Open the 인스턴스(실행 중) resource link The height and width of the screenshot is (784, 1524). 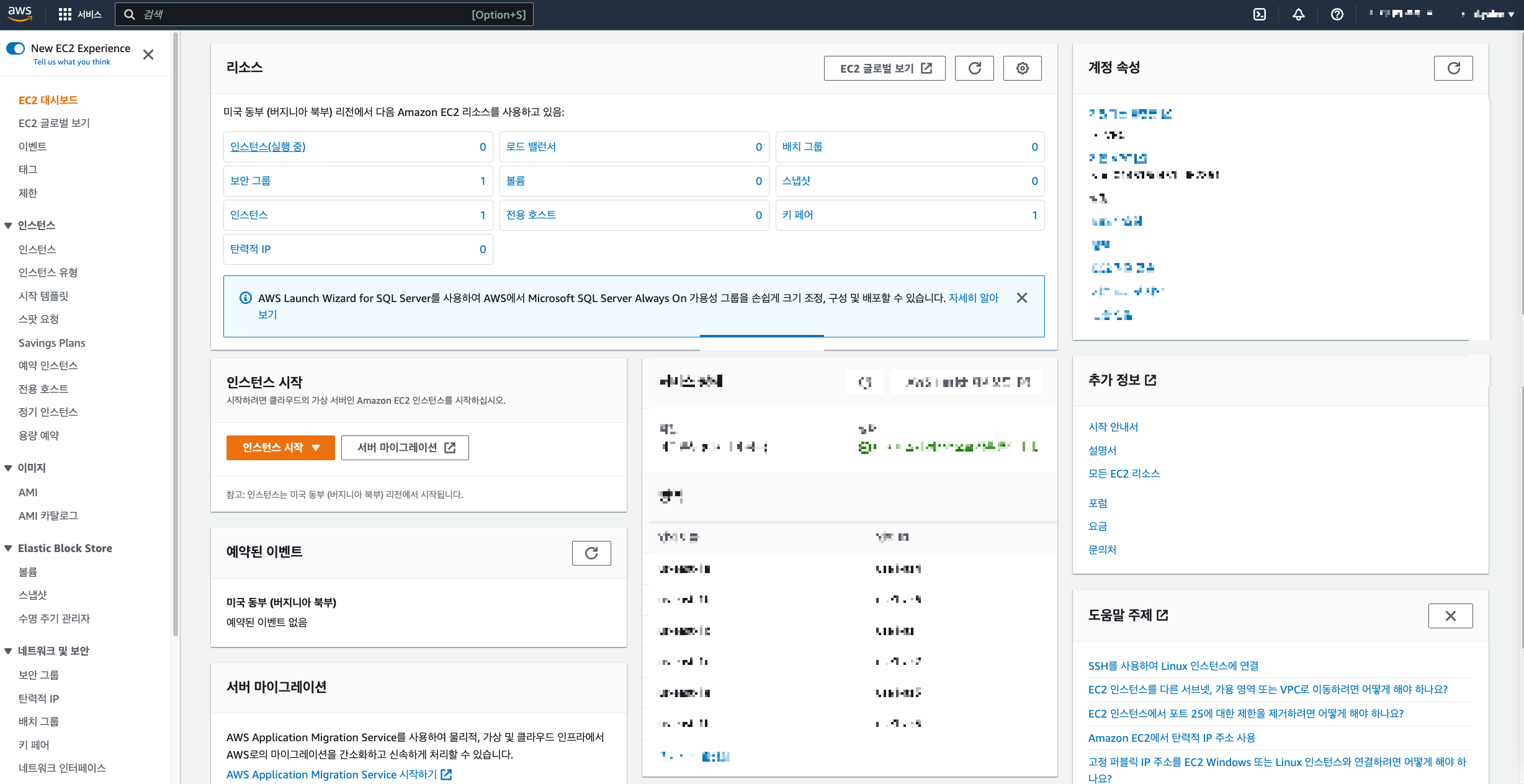click(x=267, y=147)
